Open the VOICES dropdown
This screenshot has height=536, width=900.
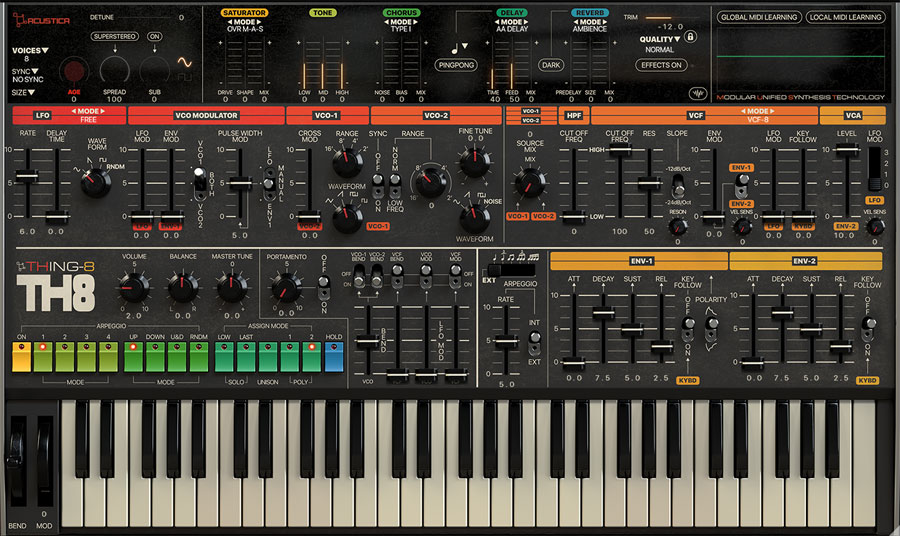pyautogui.click(x=30, y=51)
